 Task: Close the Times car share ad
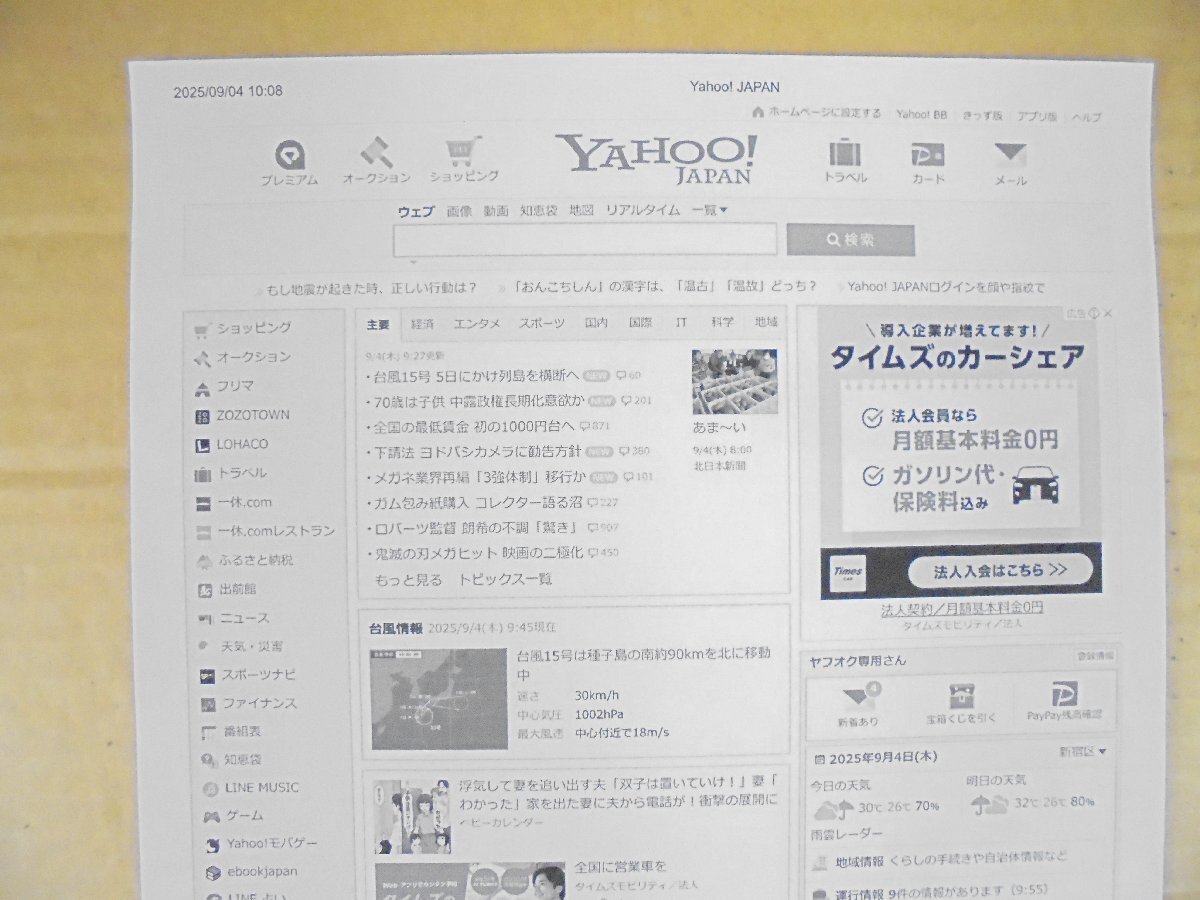coord(1107,313)
